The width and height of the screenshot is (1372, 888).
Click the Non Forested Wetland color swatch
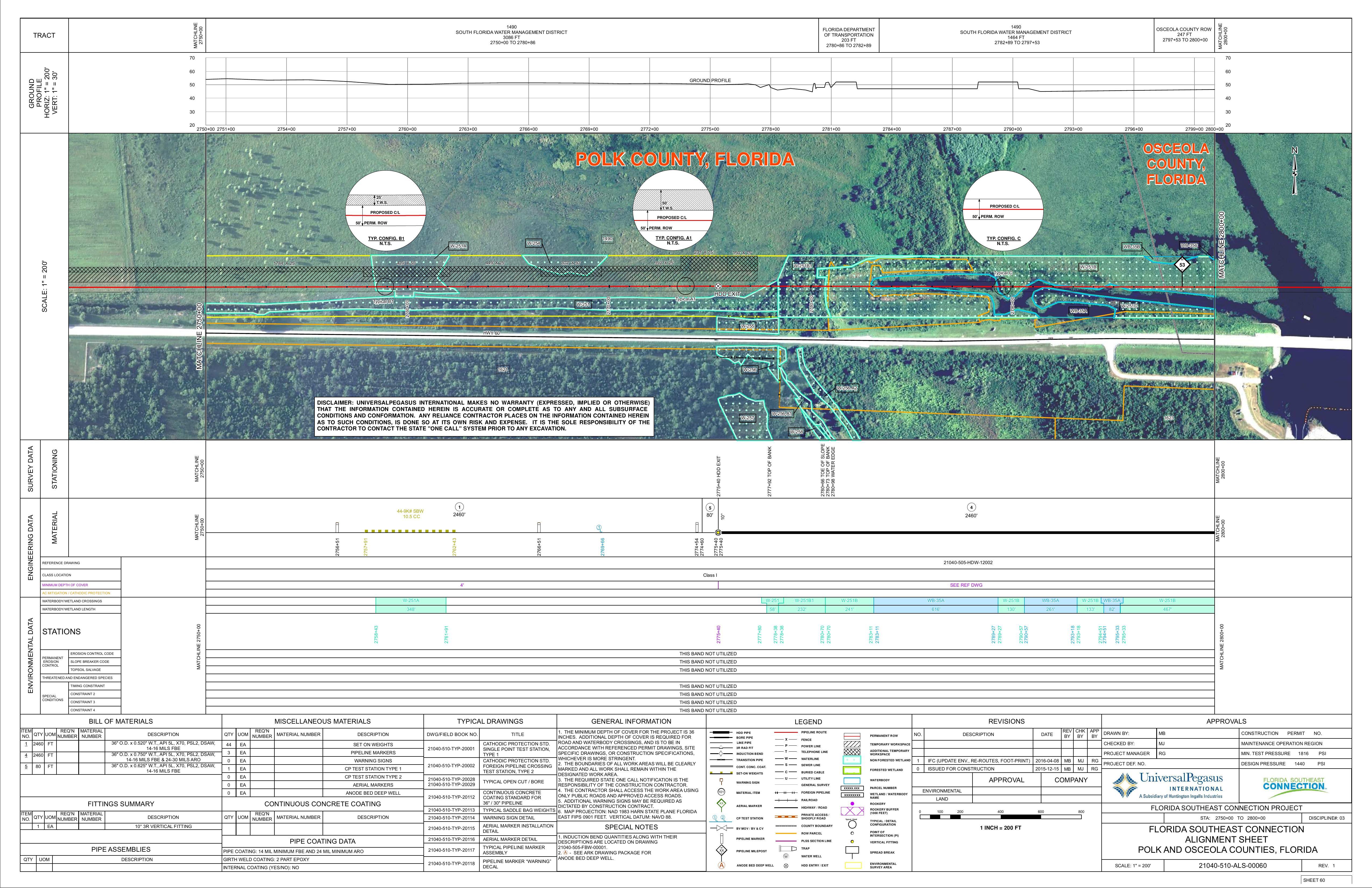(852, 760)
